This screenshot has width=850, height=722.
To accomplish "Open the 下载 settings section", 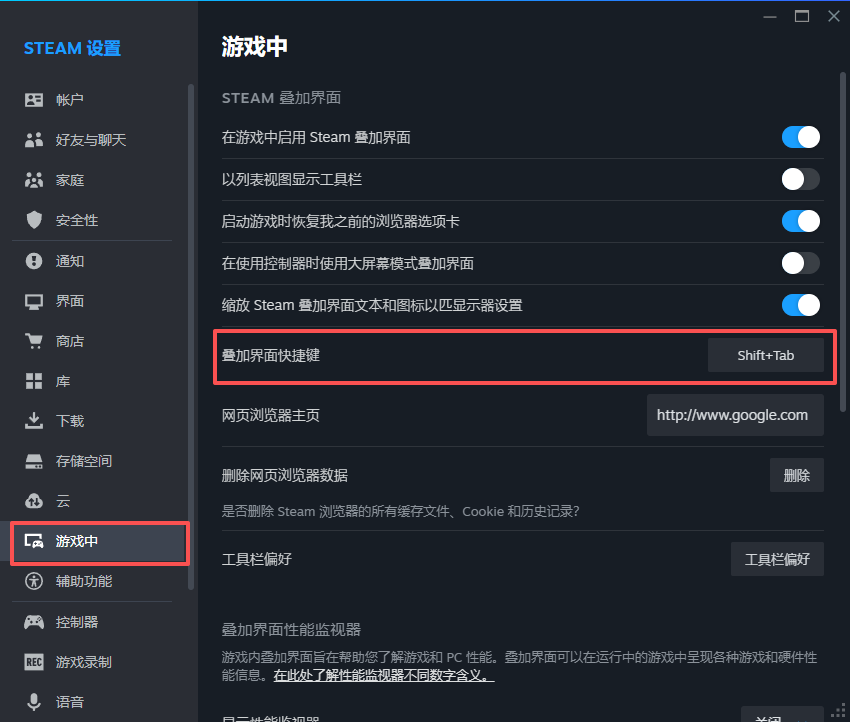I will point(70,421).
